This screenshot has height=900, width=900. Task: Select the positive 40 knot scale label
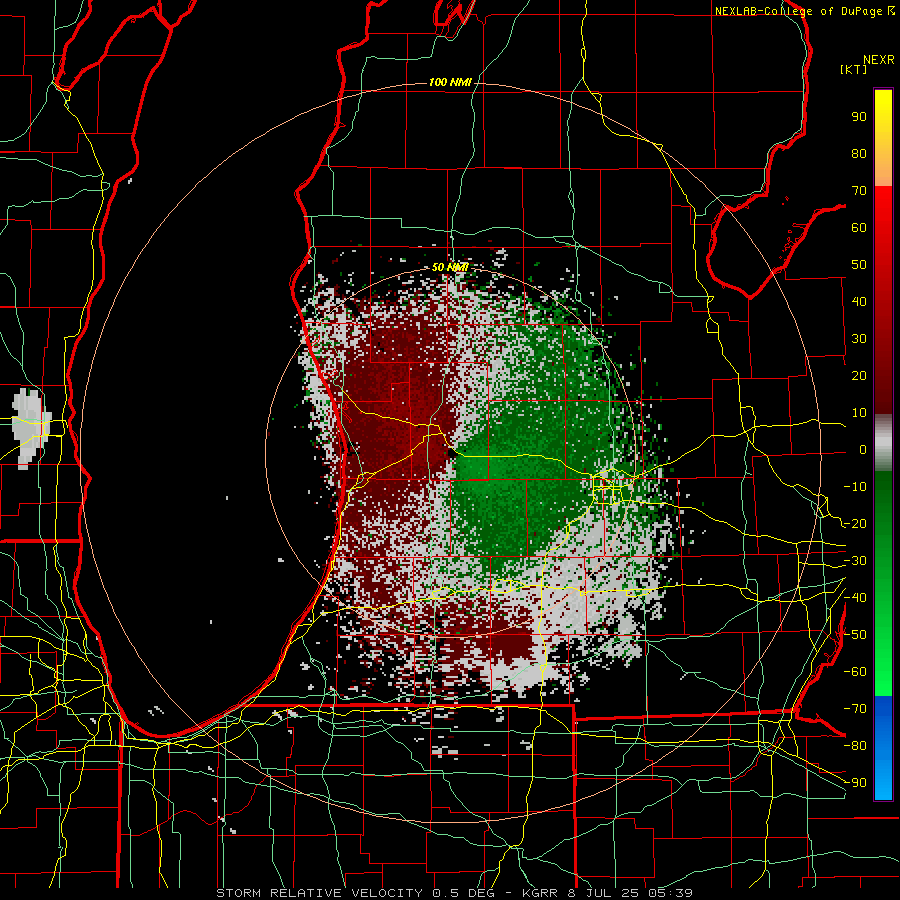(859, 302)
